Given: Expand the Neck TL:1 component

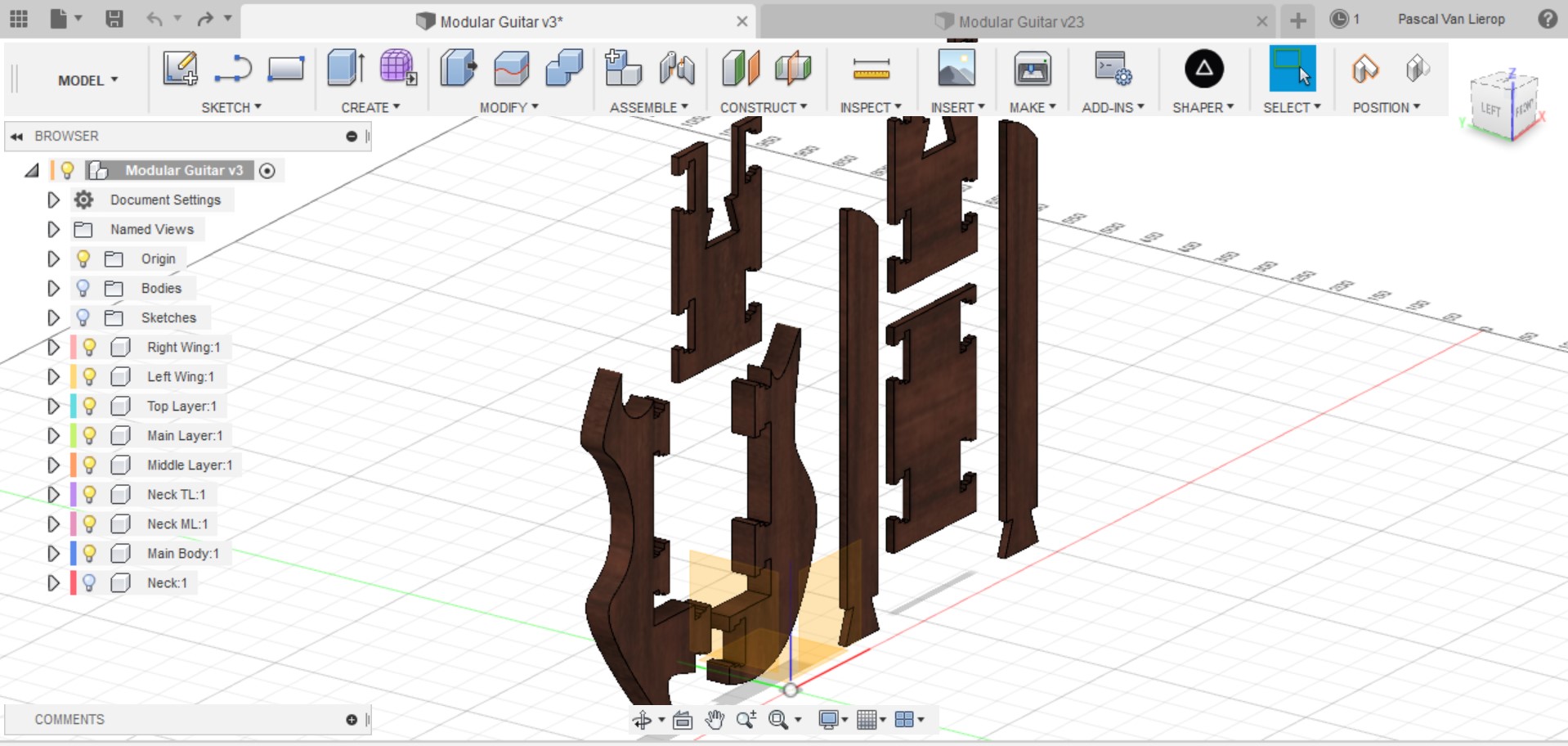Looking at the screenshot, I should [53, 494].
